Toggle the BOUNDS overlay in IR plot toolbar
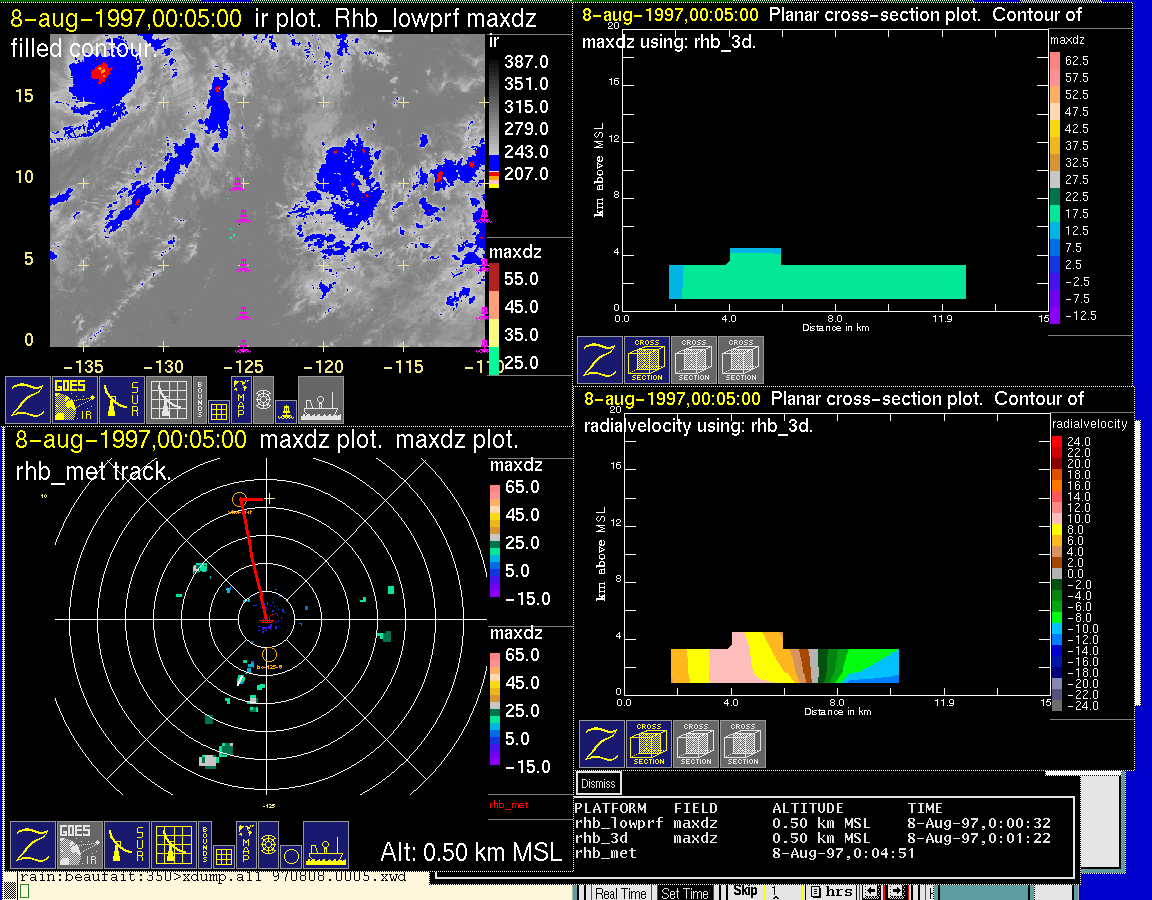Image resolution: width=1152 pixels, height=900 pixels. click(x=200, y=399)
